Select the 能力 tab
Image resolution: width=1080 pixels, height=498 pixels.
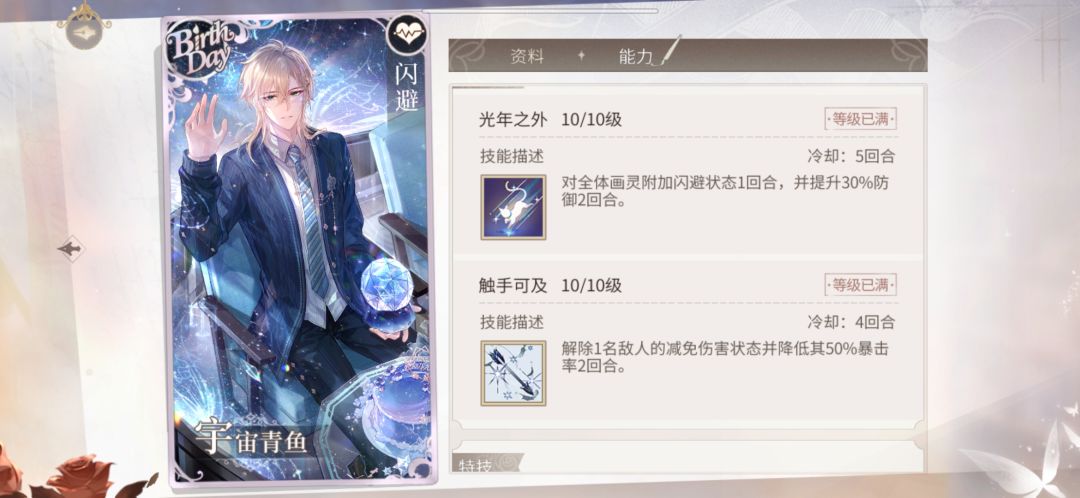click(634, 56)
